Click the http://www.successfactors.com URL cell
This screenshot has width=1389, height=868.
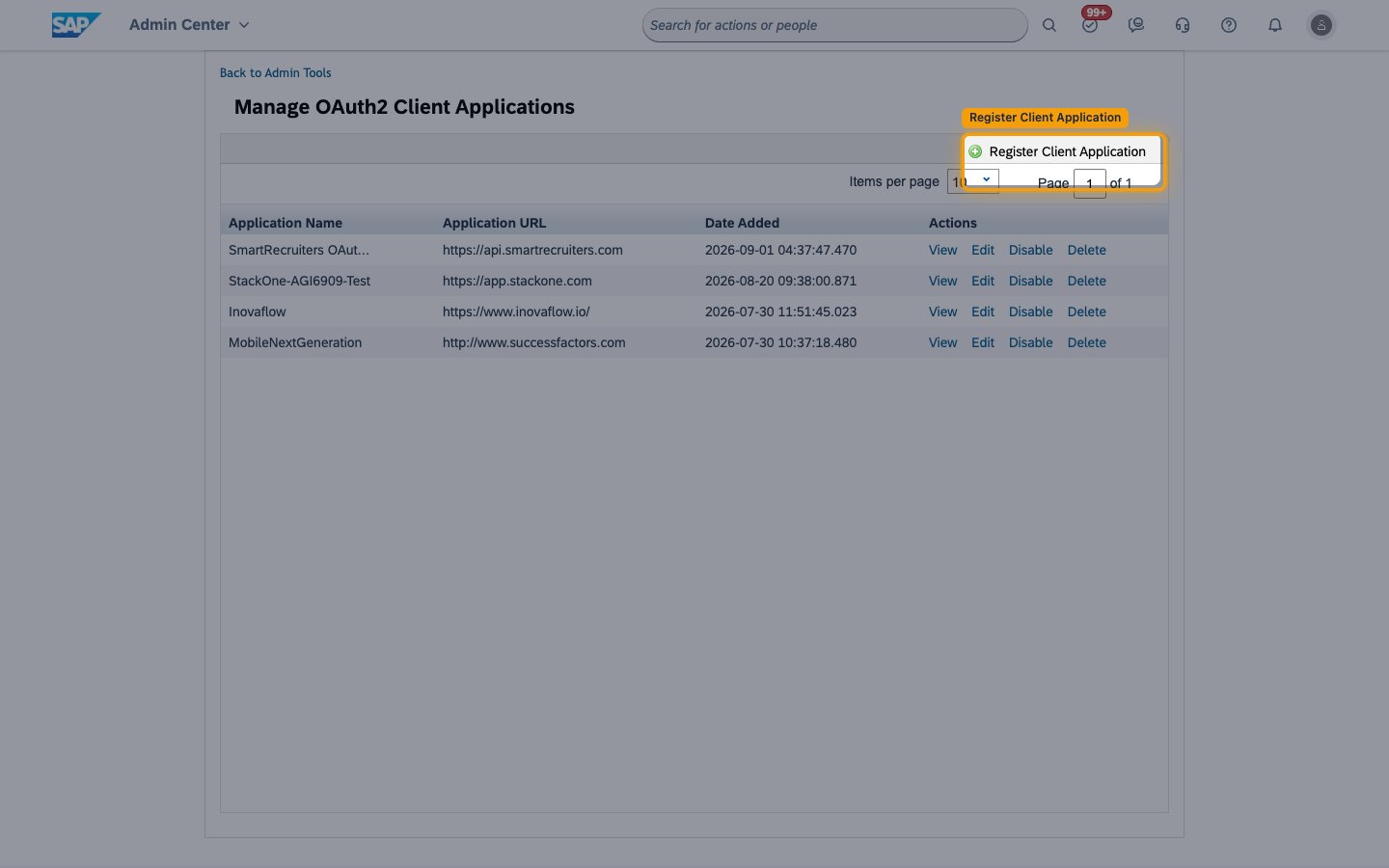point(534,342)
